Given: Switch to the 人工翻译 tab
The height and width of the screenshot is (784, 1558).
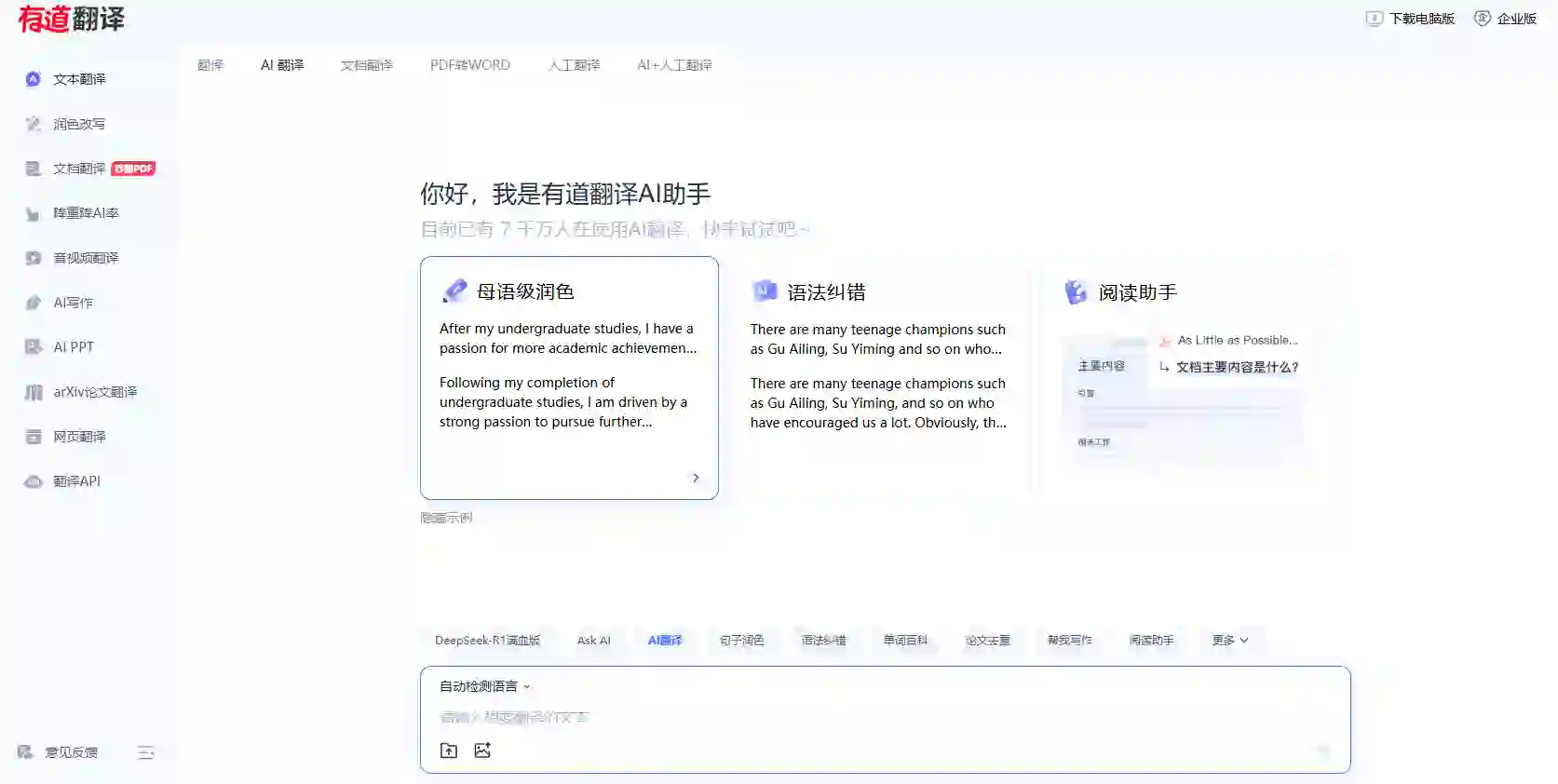Looking at the screenshot, I should point(574,65).
